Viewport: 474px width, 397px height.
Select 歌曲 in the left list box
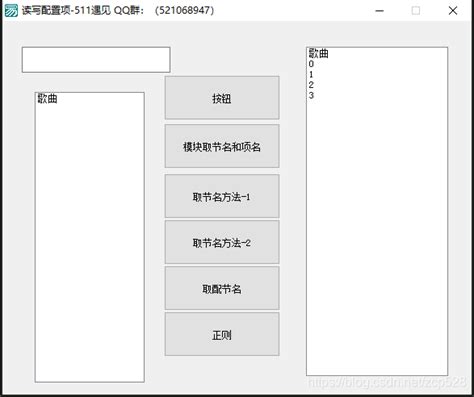(x=47, y=99)
